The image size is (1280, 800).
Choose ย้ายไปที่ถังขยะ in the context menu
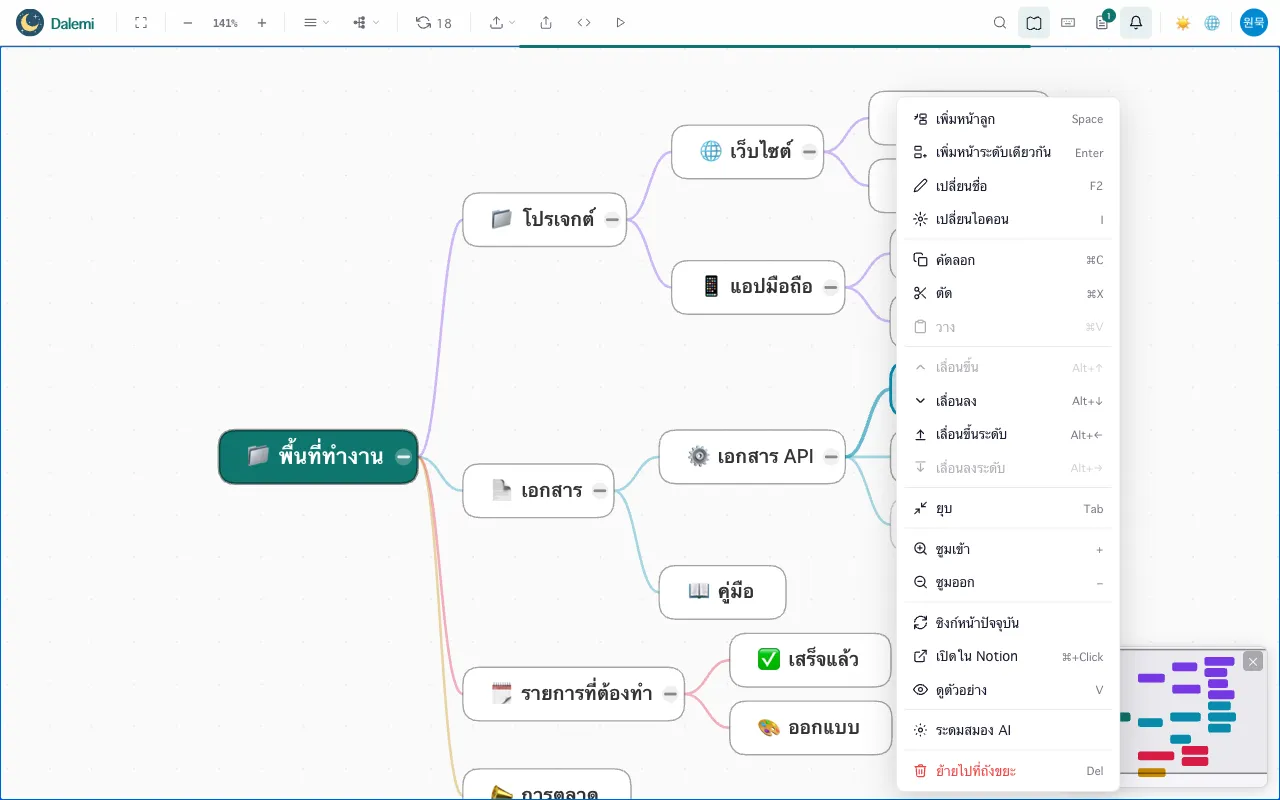point(1008,771)
